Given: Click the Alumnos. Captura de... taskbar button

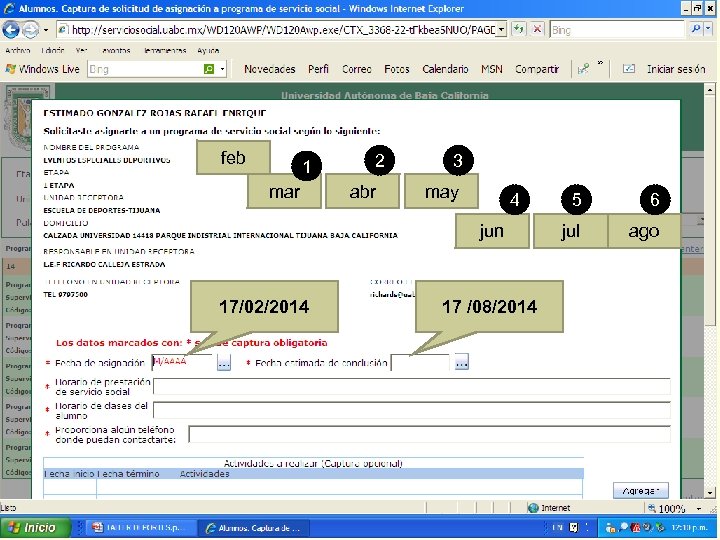Looking at the screenshot, I should tap(254, 528).
